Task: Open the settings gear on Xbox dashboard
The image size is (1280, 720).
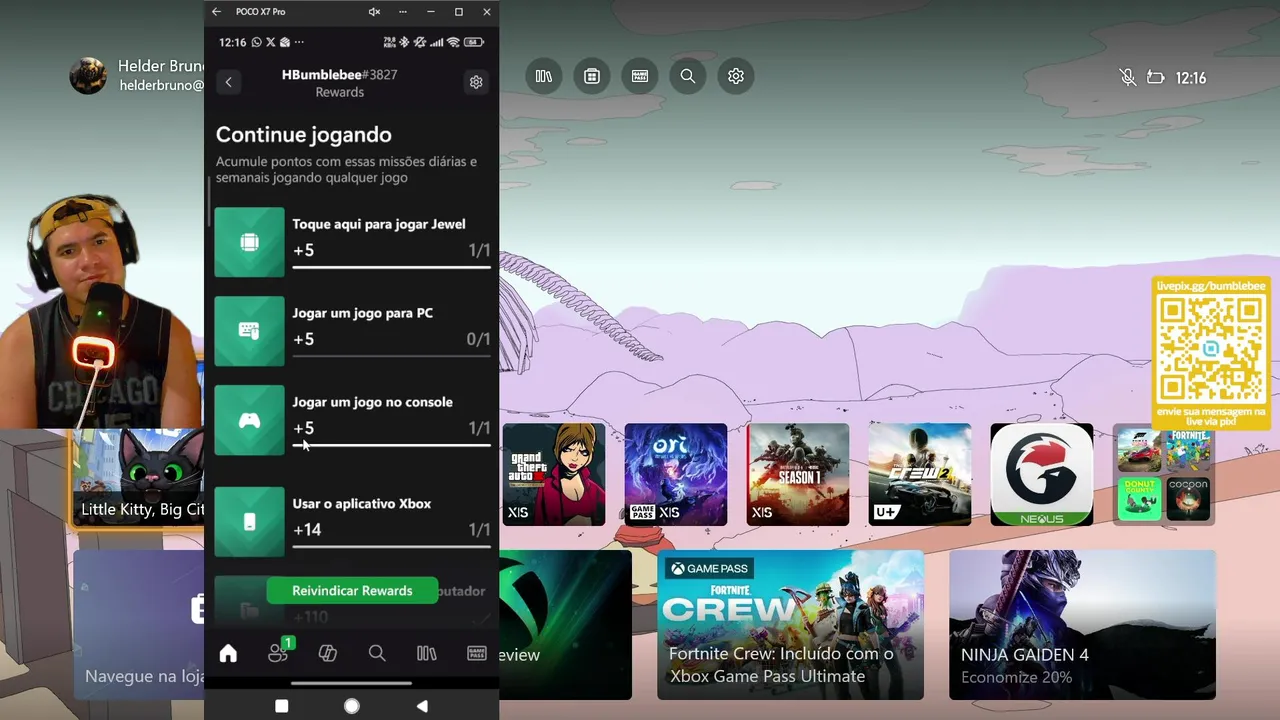Action: (x=736, y=76)
